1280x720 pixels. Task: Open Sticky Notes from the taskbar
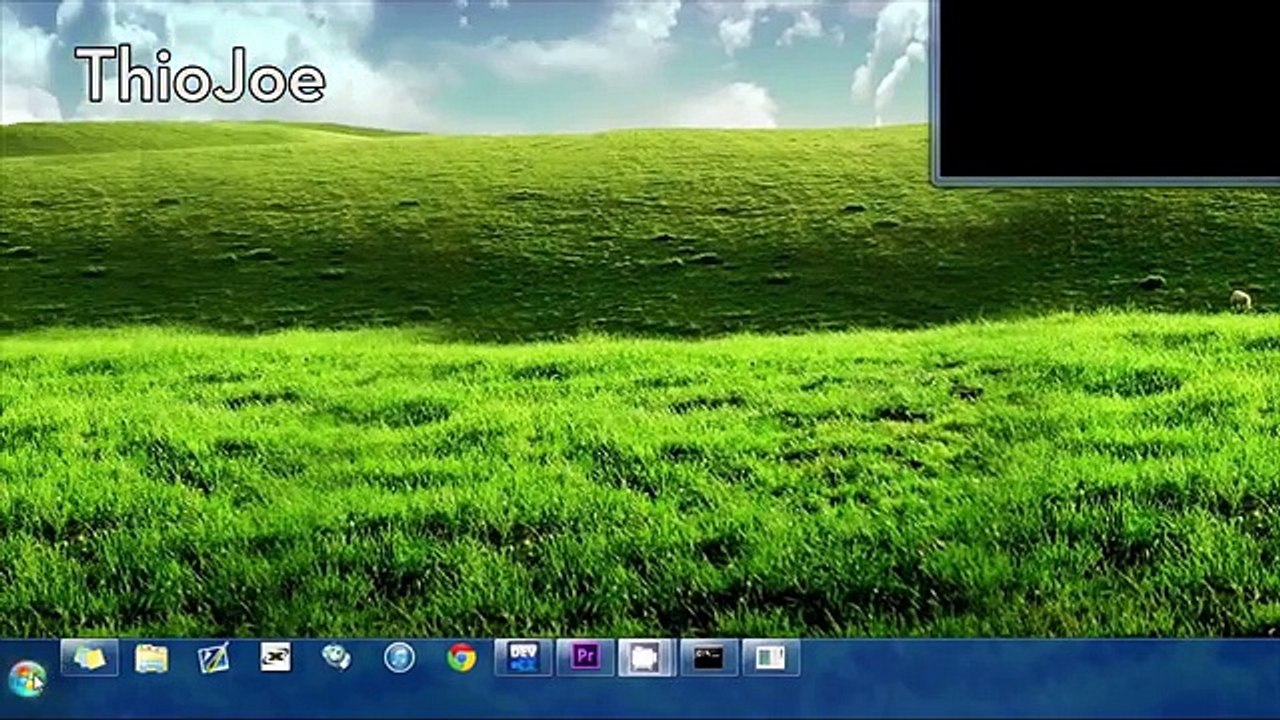coord(89,658)
